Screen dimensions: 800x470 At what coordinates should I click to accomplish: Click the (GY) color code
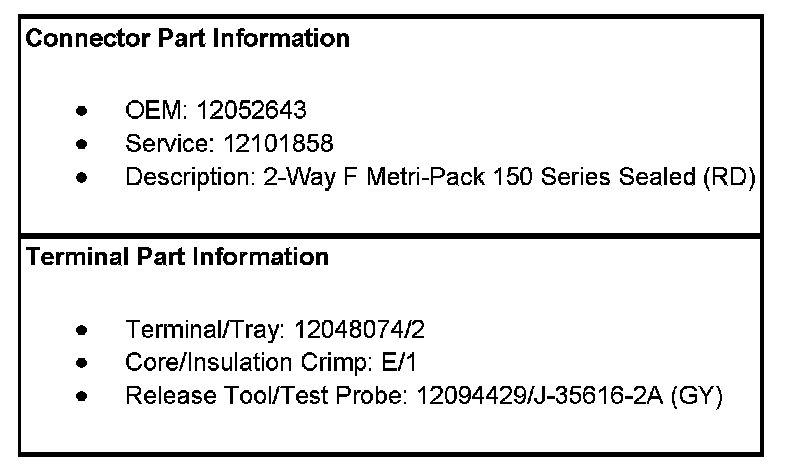point(697,395)
